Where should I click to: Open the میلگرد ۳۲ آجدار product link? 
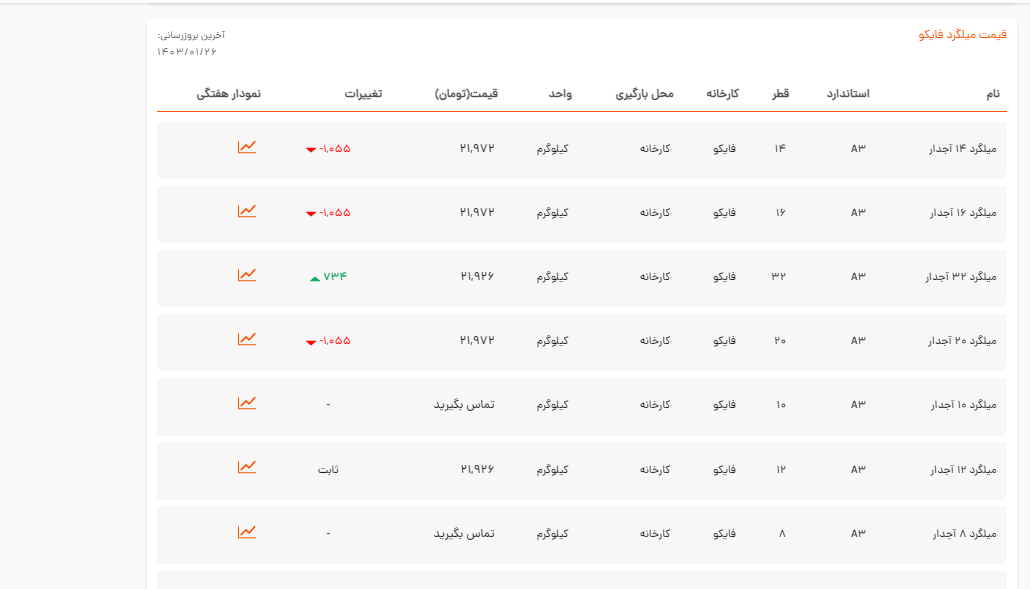pyautogui.click(x=961, y=277)
